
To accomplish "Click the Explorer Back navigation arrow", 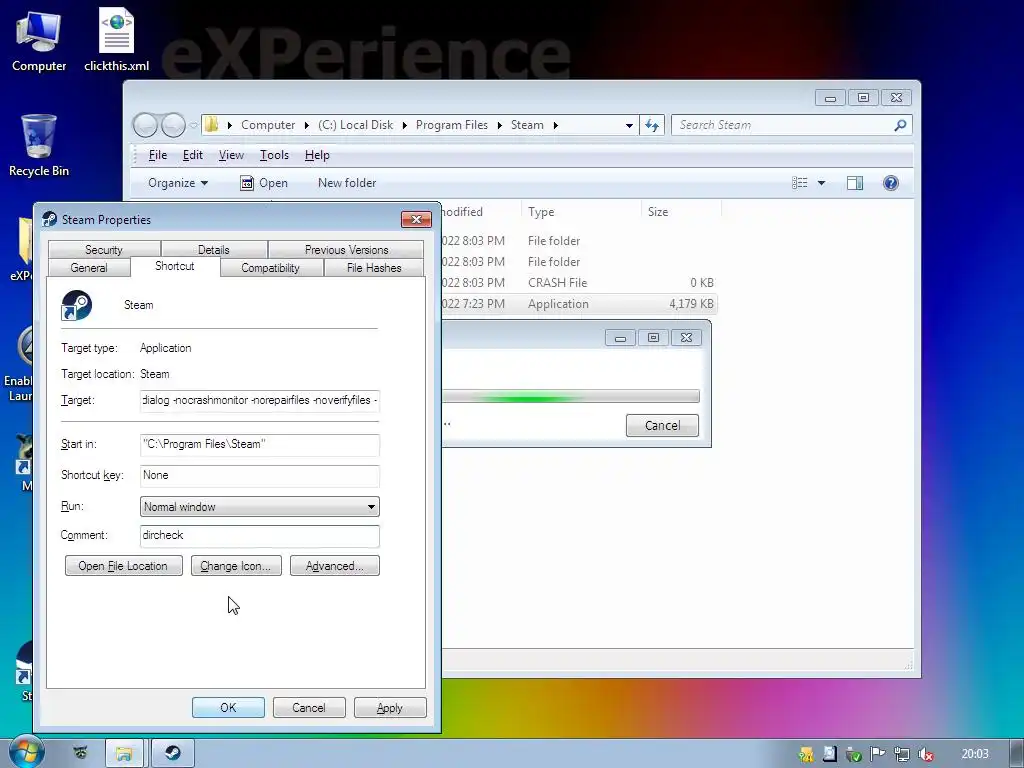I will point(145,125).
